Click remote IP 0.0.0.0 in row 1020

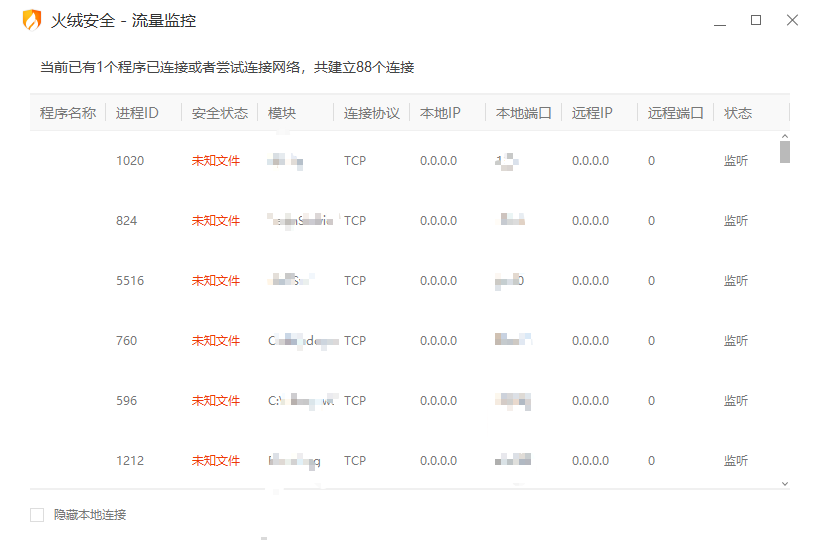(590, 160)
